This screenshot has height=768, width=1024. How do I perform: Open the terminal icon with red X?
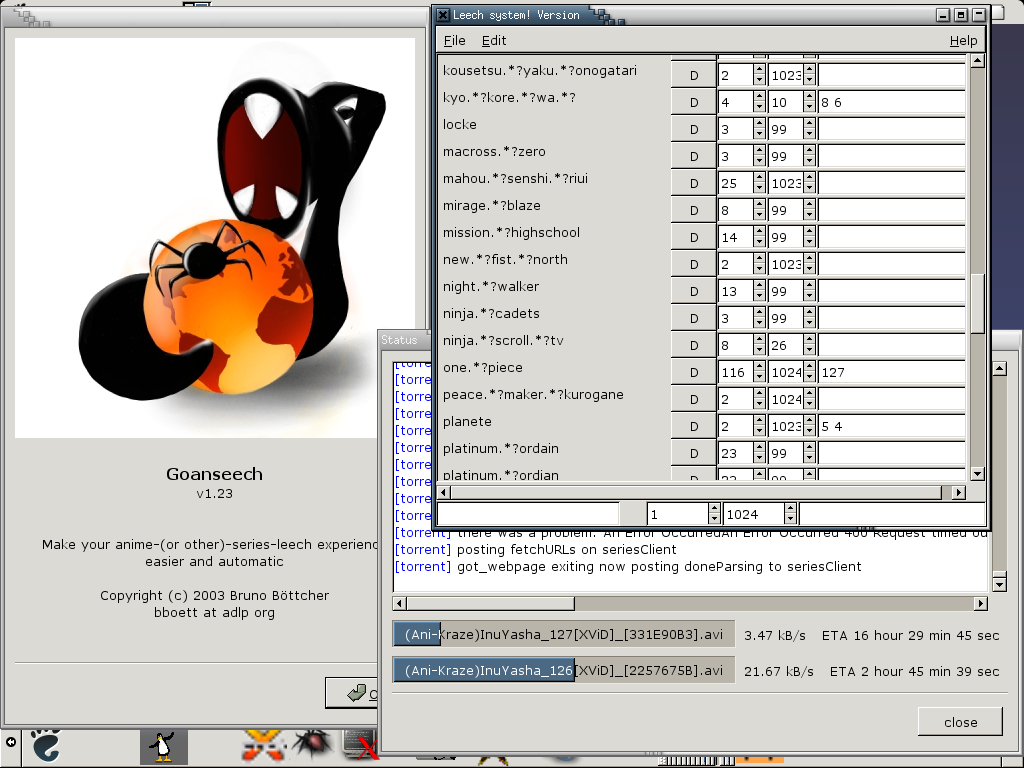click(x=360, y=745)
